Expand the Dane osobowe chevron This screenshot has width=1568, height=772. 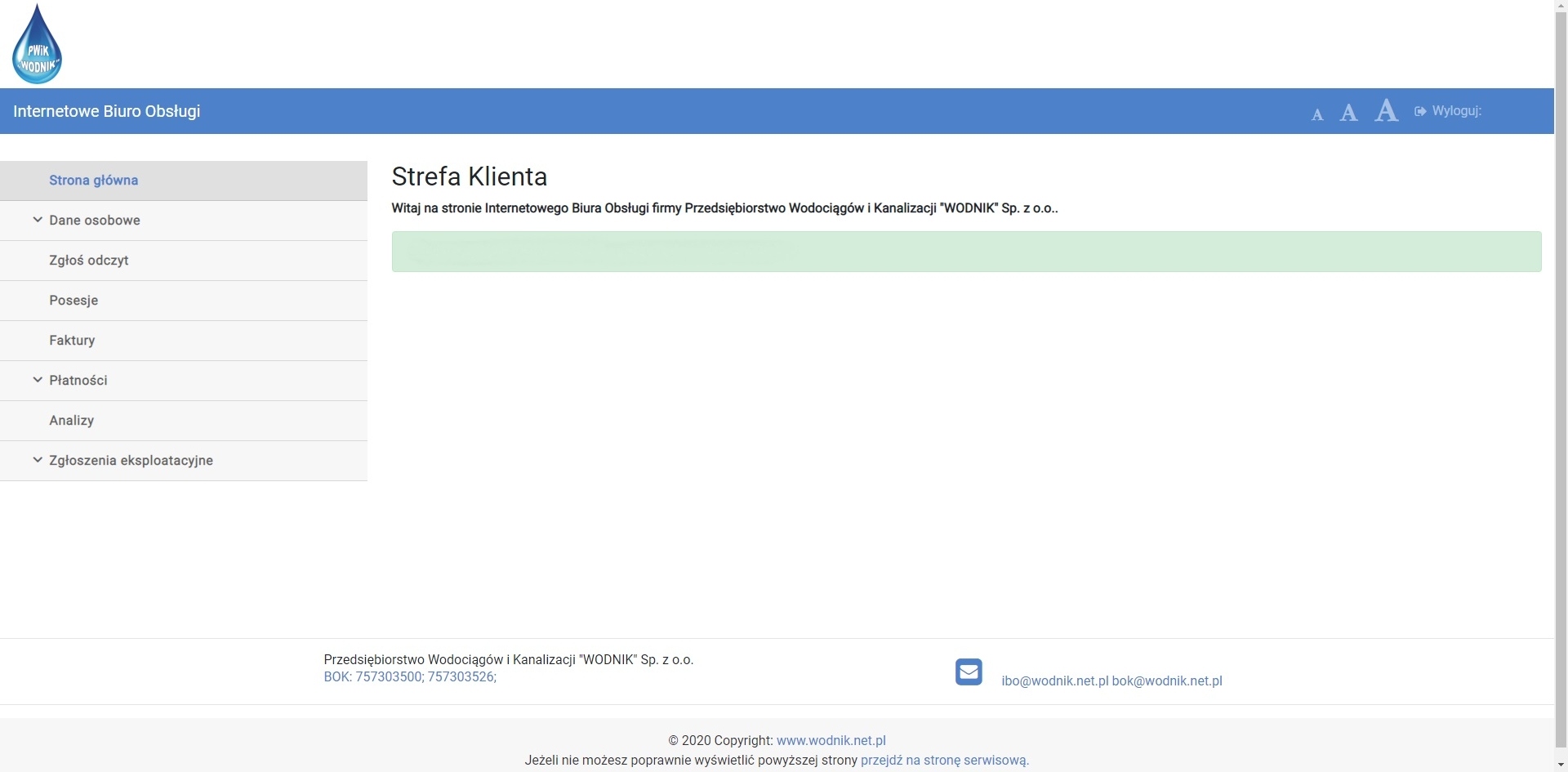pos(38,220)
